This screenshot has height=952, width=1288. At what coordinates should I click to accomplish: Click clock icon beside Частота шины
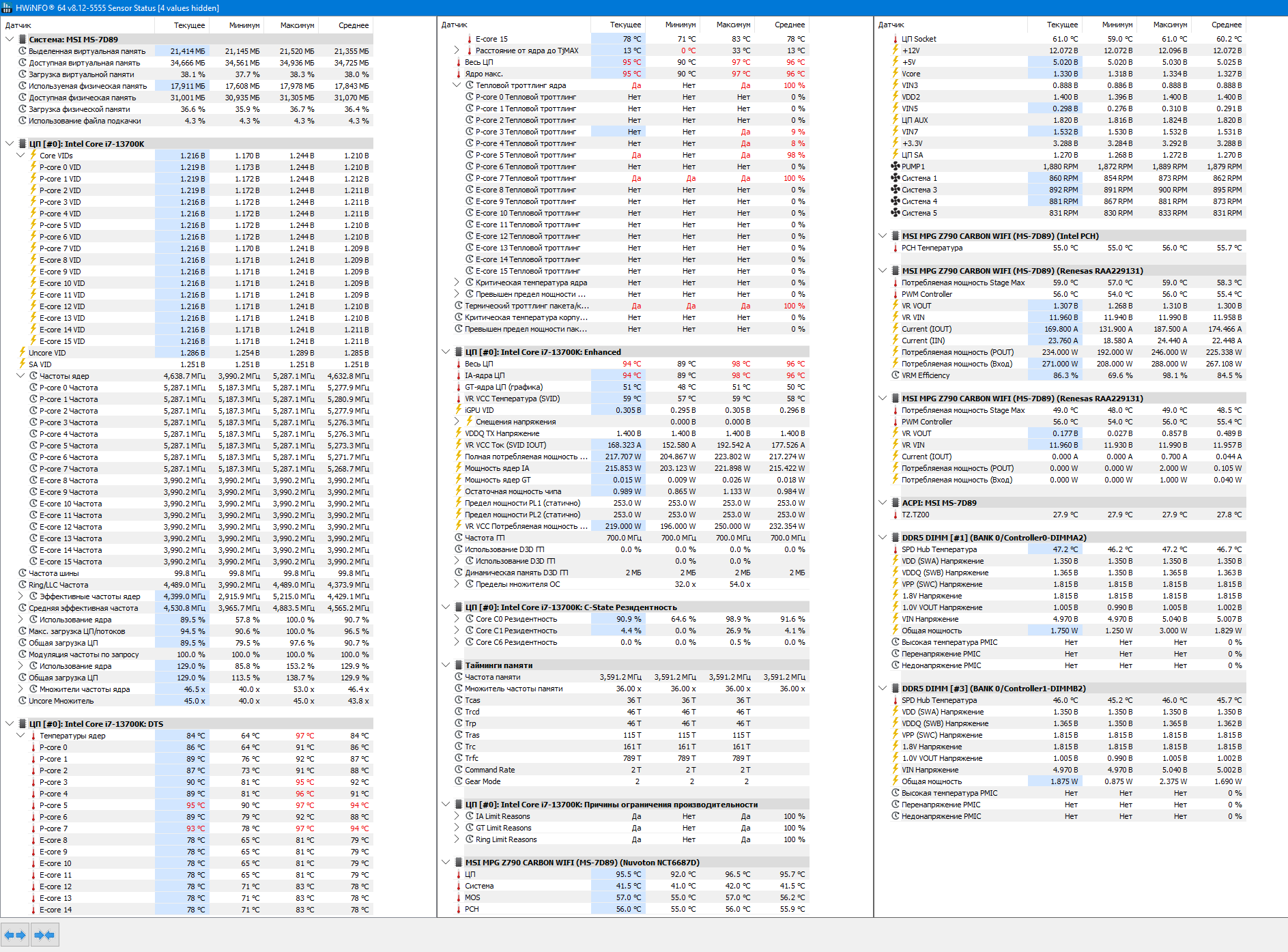click(23, 573)
